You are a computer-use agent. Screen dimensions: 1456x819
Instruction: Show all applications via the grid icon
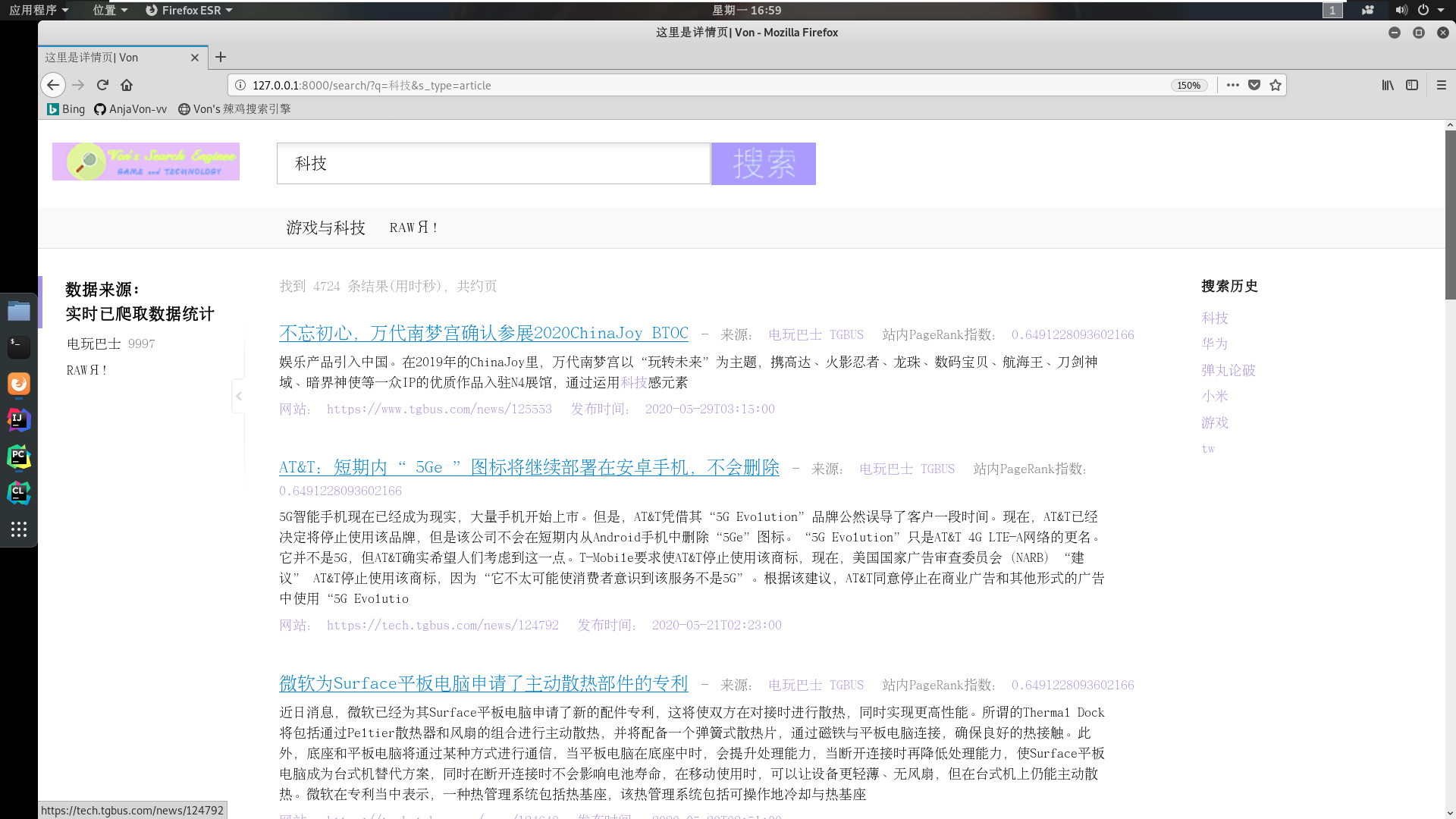18,529
